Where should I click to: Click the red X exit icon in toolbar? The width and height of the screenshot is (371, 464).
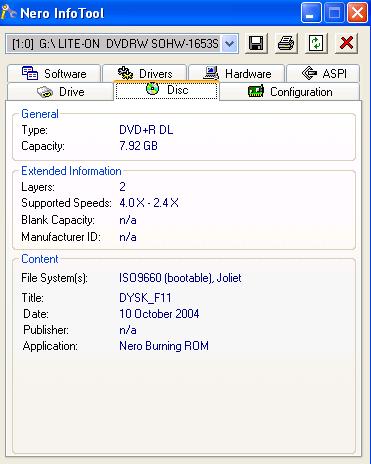point(346,43)
